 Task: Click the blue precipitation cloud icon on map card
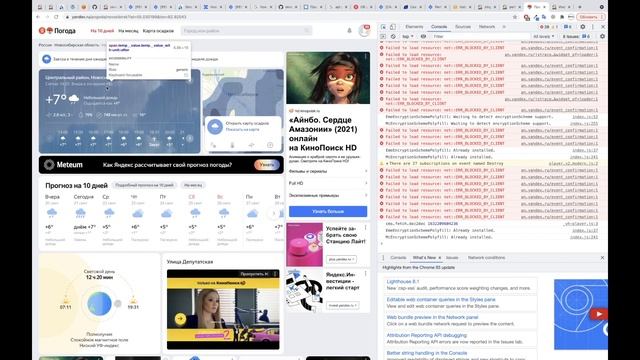coord(215,127)
